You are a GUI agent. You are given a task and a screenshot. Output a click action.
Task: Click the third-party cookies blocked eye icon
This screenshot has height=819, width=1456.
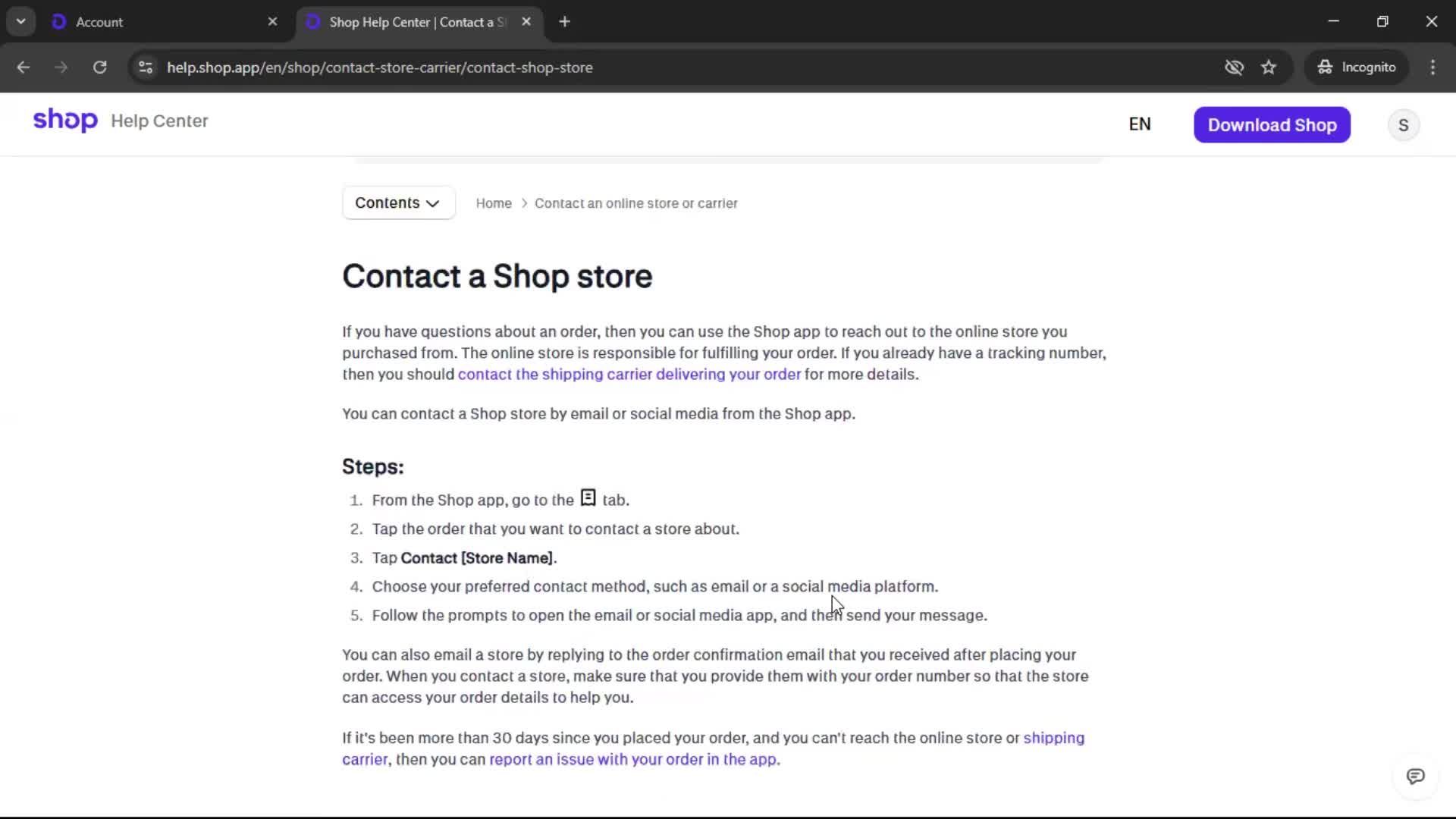click(1234, 67)
